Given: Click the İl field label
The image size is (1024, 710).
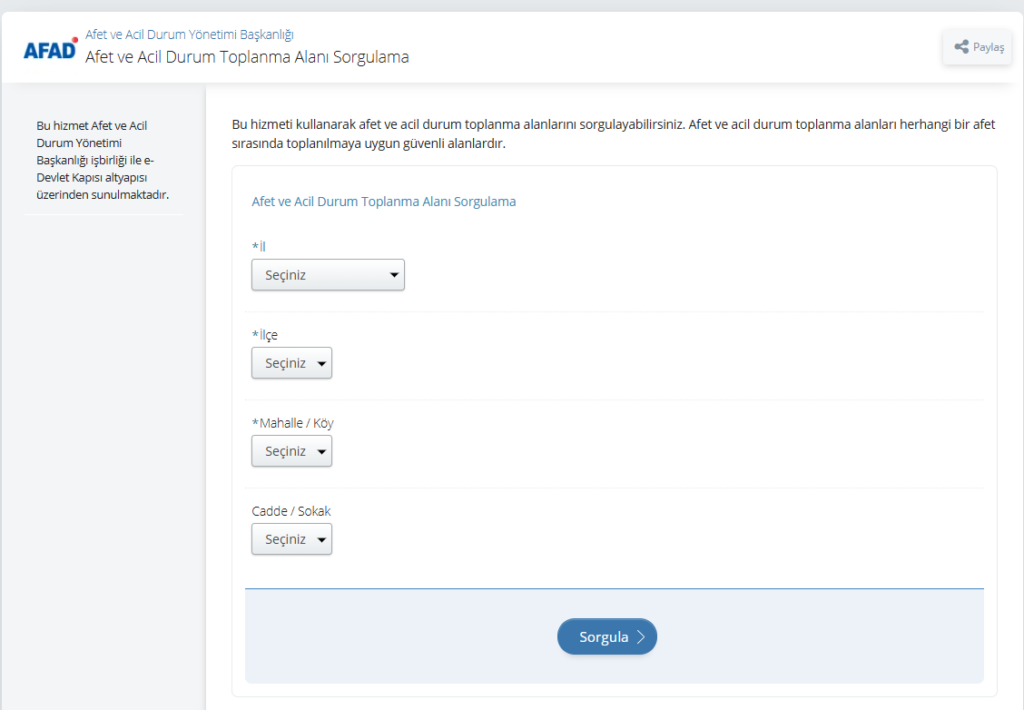Looking at the screenshot, I should 262,247.
